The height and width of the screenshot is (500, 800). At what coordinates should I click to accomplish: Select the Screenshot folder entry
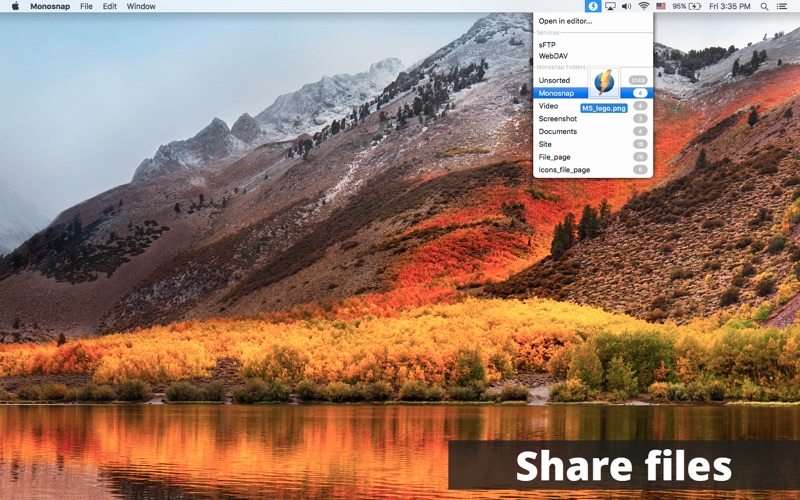(558, 119)
